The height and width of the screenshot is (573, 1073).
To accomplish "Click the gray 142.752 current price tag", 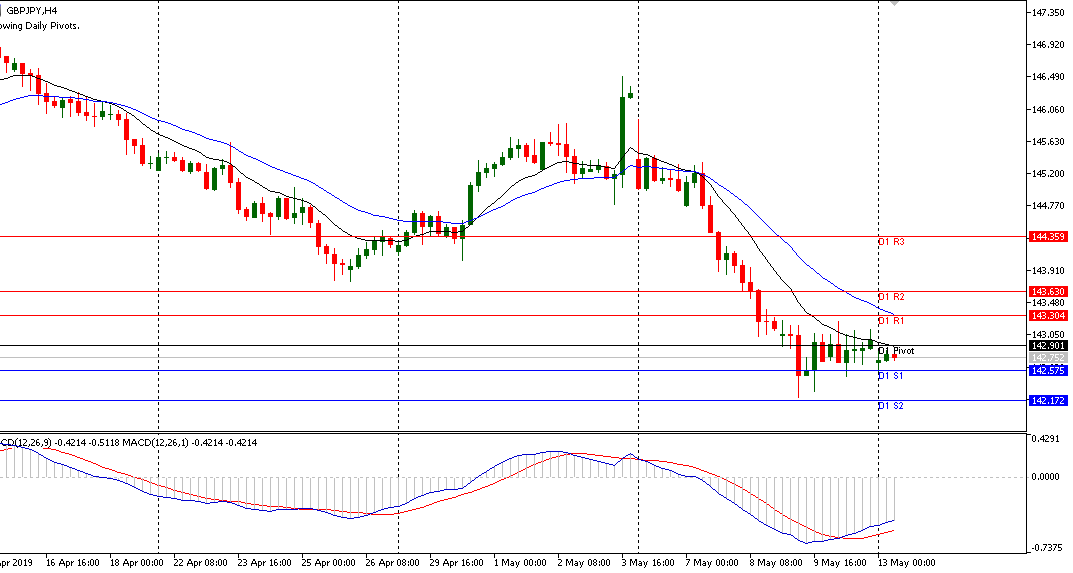I will (1048, 358).
